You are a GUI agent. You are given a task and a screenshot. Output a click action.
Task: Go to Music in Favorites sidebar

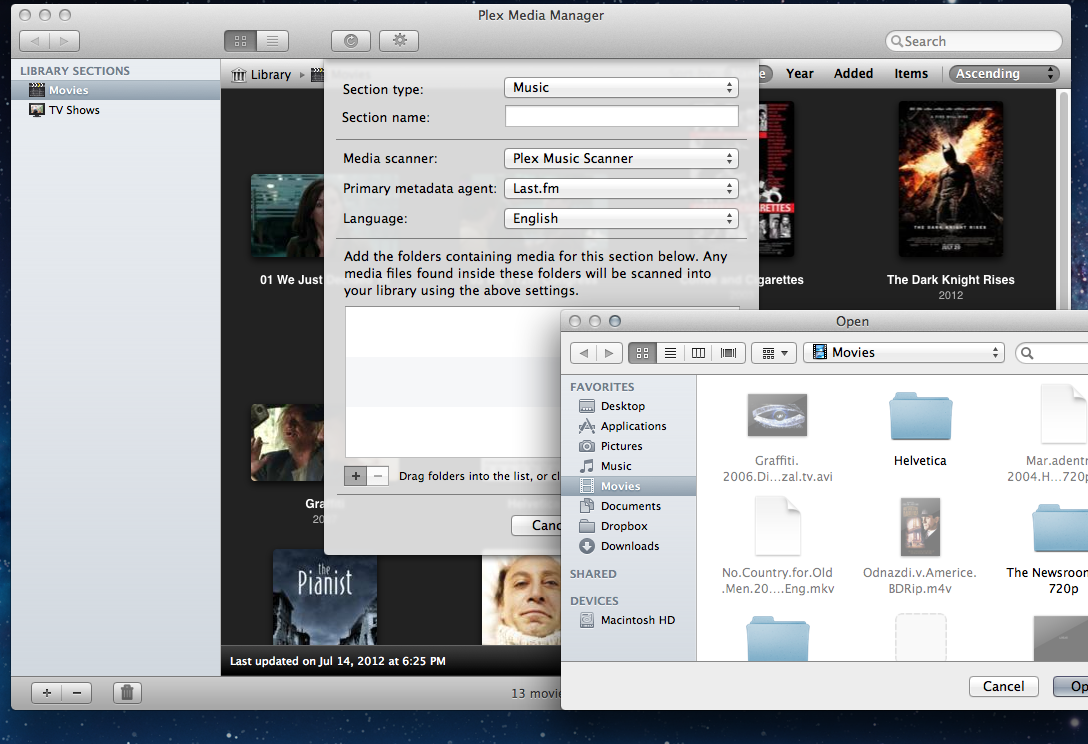coord(629,466)
